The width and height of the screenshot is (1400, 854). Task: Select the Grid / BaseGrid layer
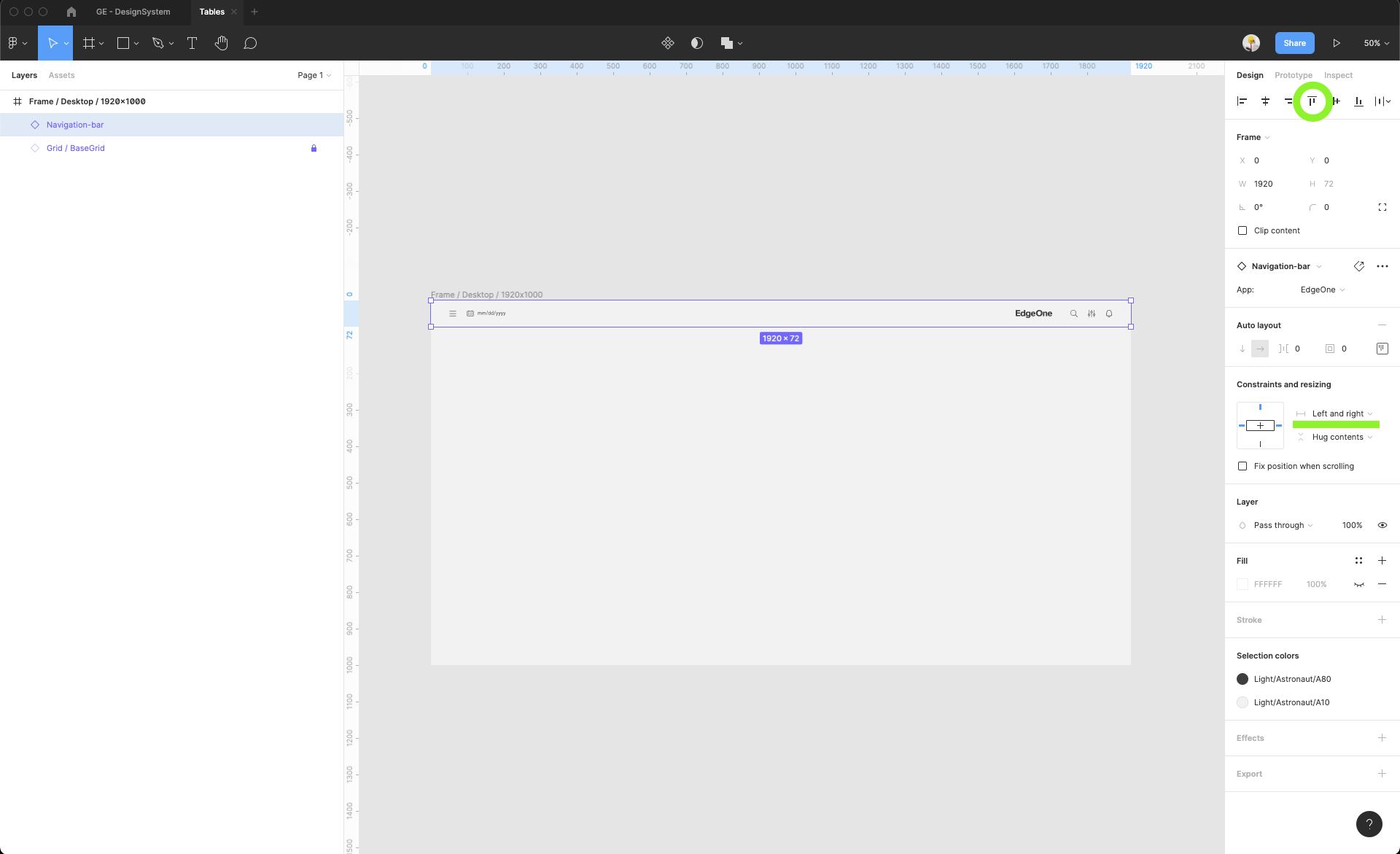coord(76,148)
